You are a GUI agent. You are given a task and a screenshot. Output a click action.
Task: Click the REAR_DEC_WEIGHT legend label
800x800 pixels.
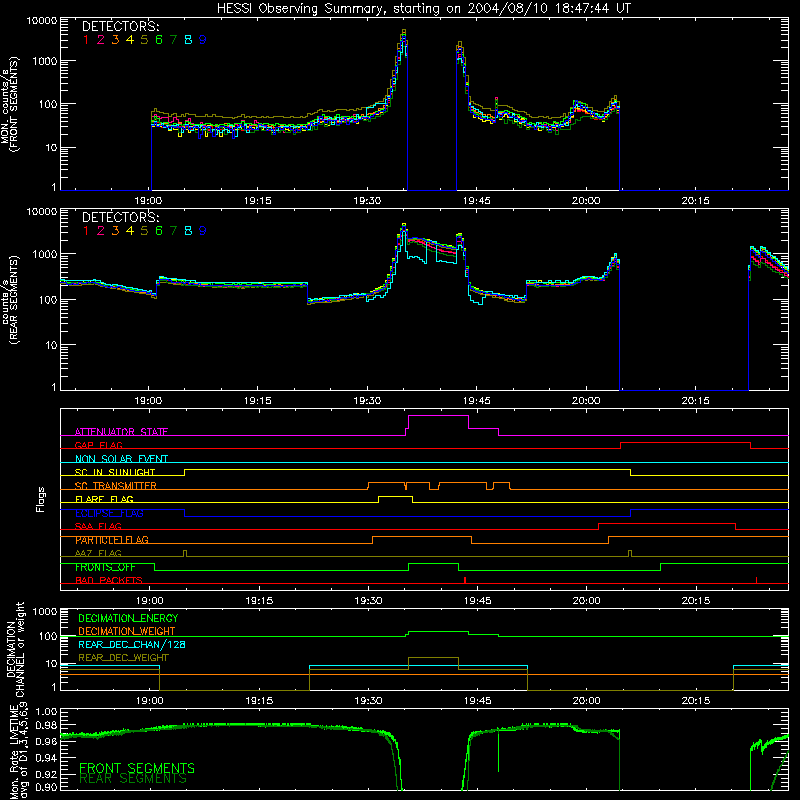coord(123,658)
